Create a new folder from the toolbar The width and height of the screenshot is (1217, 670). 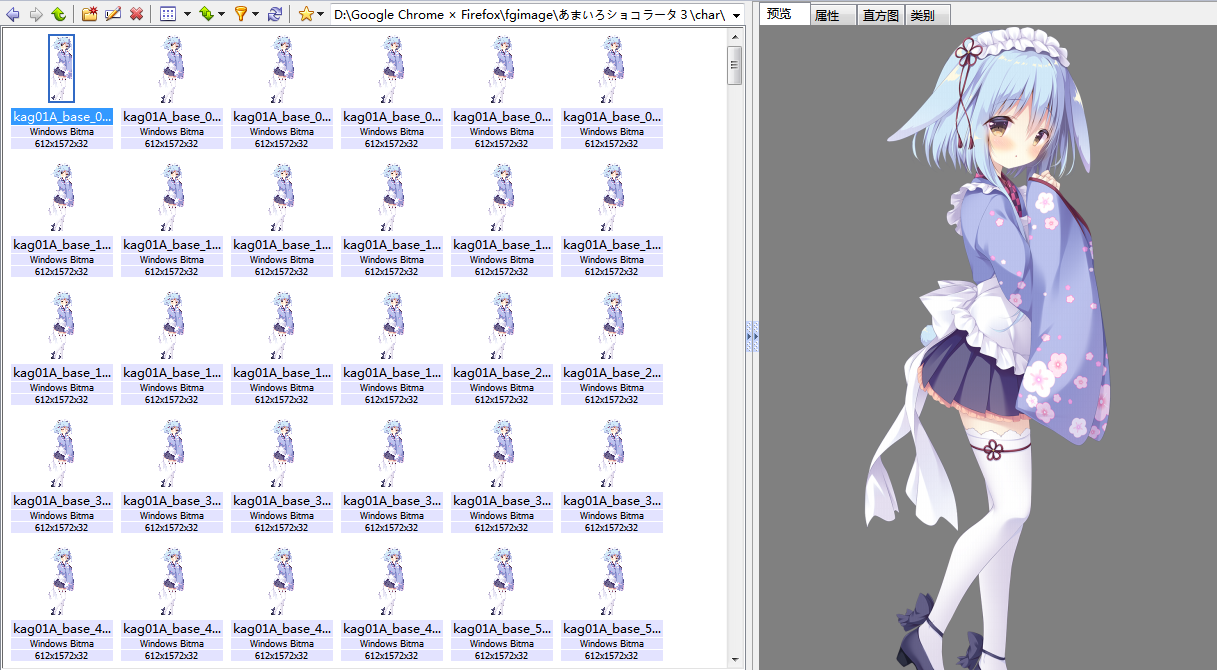[x=90, y=15]
